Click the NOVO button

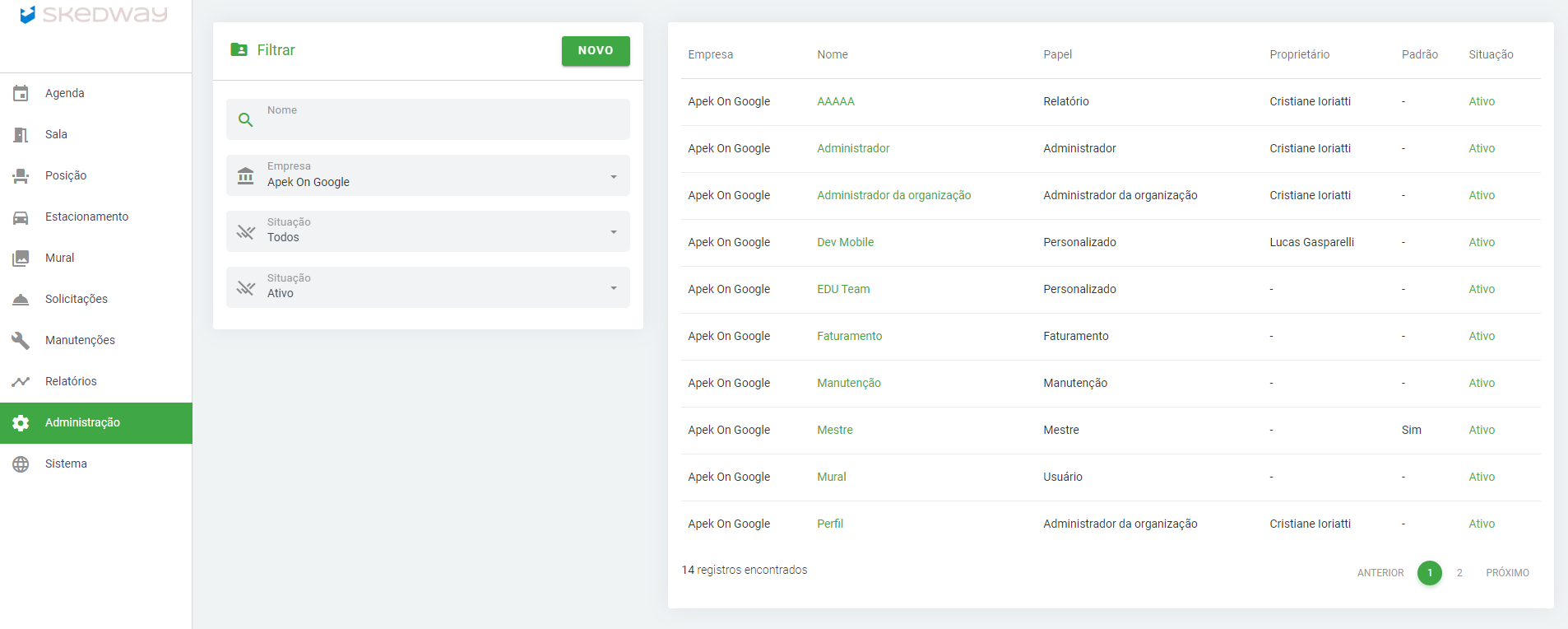(596, 51)
